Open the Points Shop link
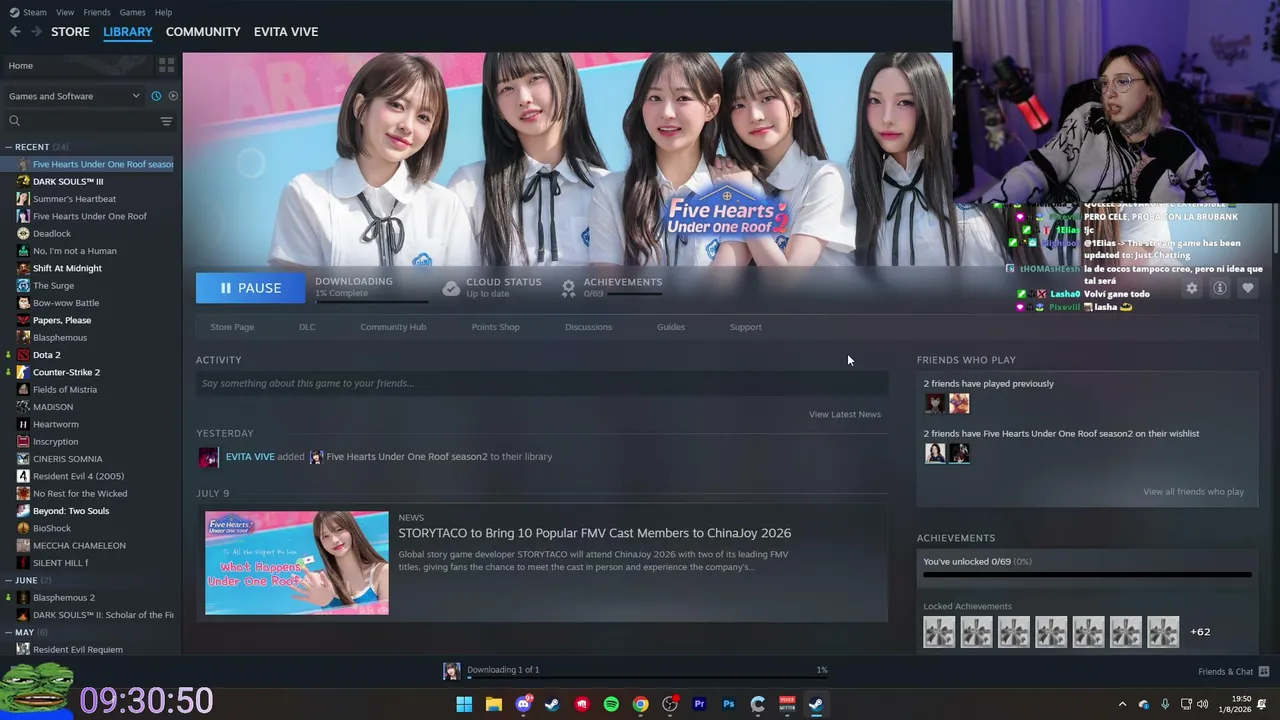1280x720 pixels. pyautogui.click(x=495, y=327)
